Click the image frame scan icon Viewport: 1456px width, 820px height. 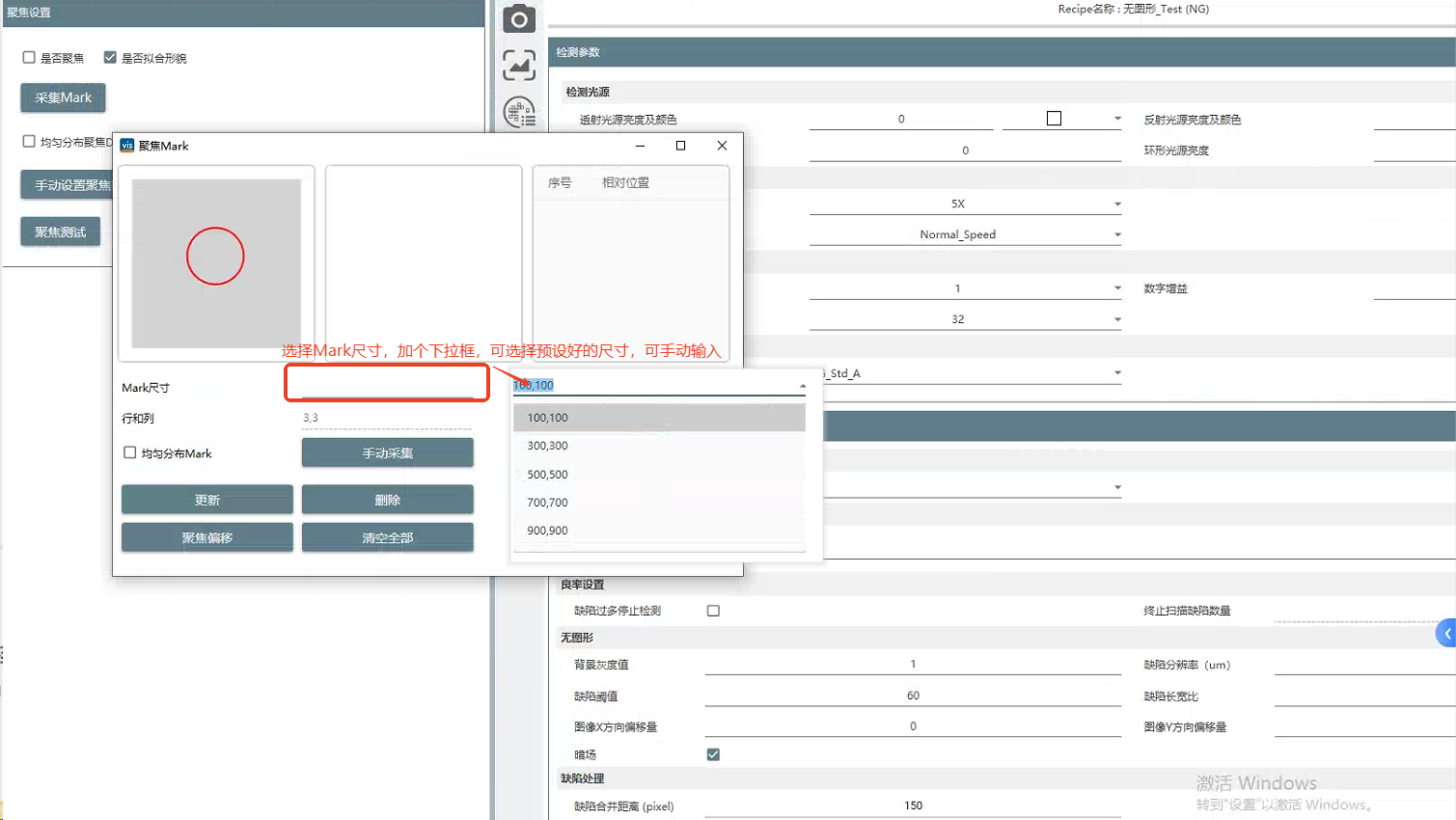point(519,66)
